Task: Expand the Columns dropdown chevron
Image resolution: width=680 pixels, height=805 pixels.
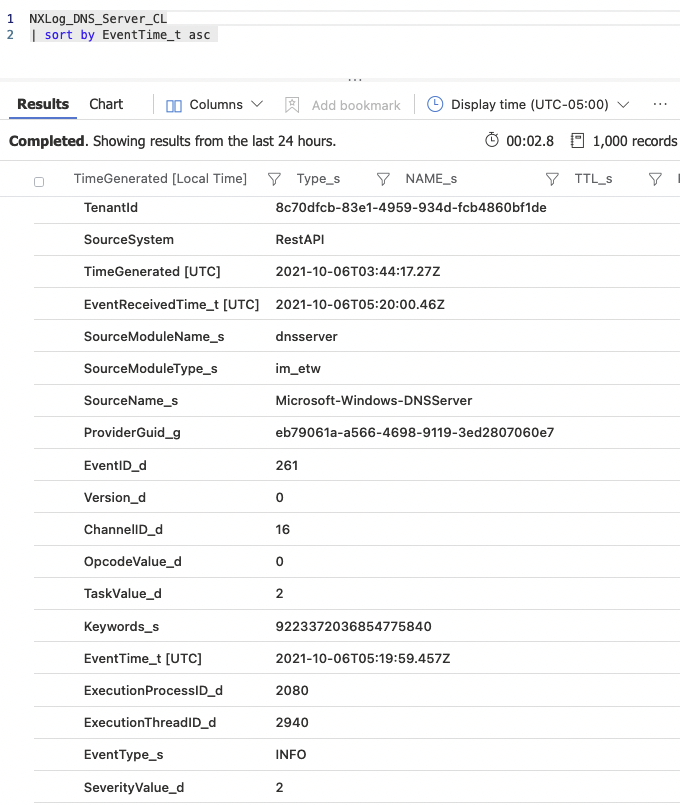Action: [257, 105]
